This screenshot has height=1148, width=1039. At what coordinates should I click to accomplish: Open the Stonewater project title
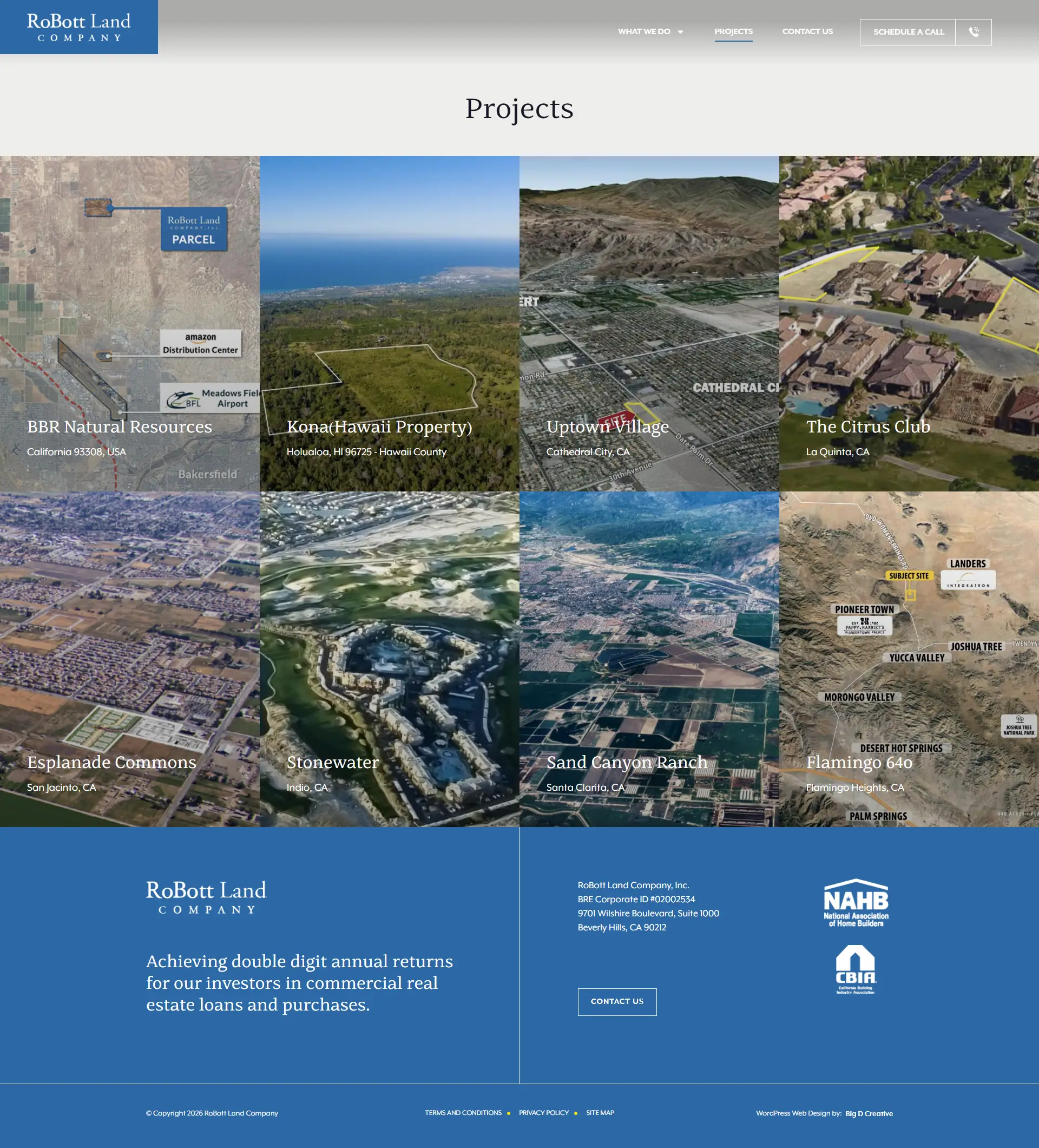(332, 762)
